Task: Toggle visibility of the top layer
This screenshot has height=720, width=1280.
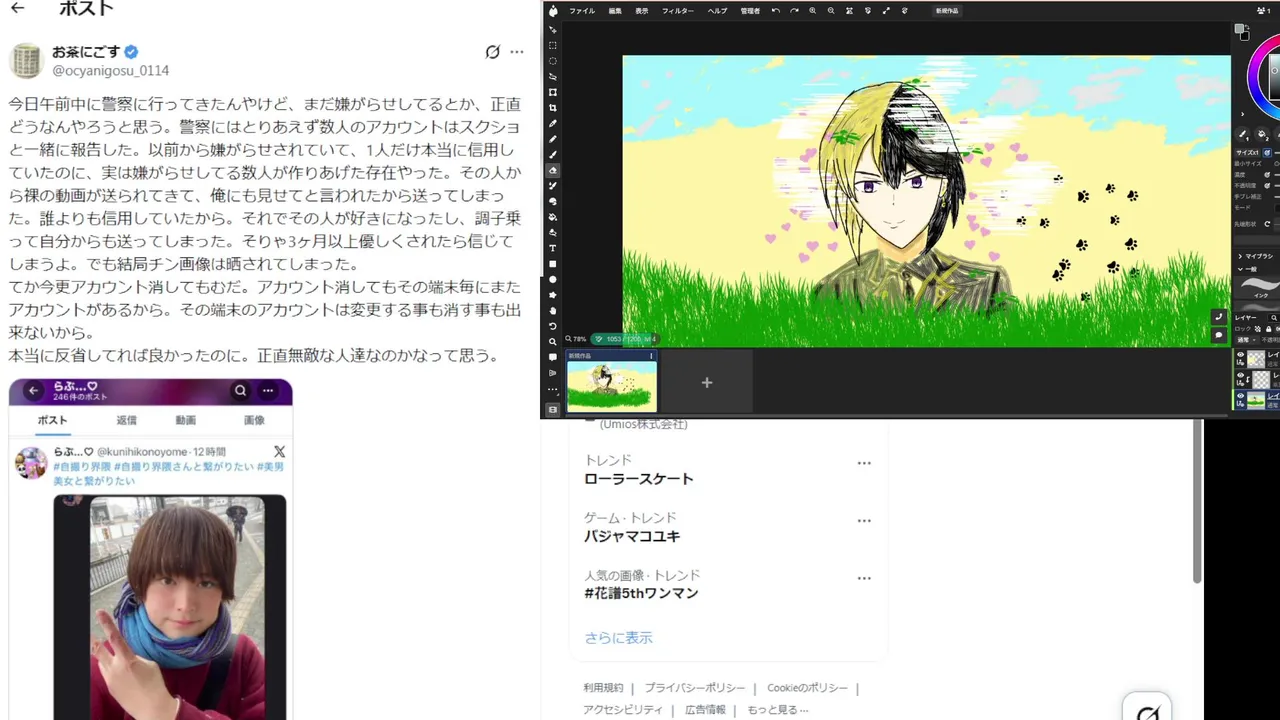Action: 1241,355
